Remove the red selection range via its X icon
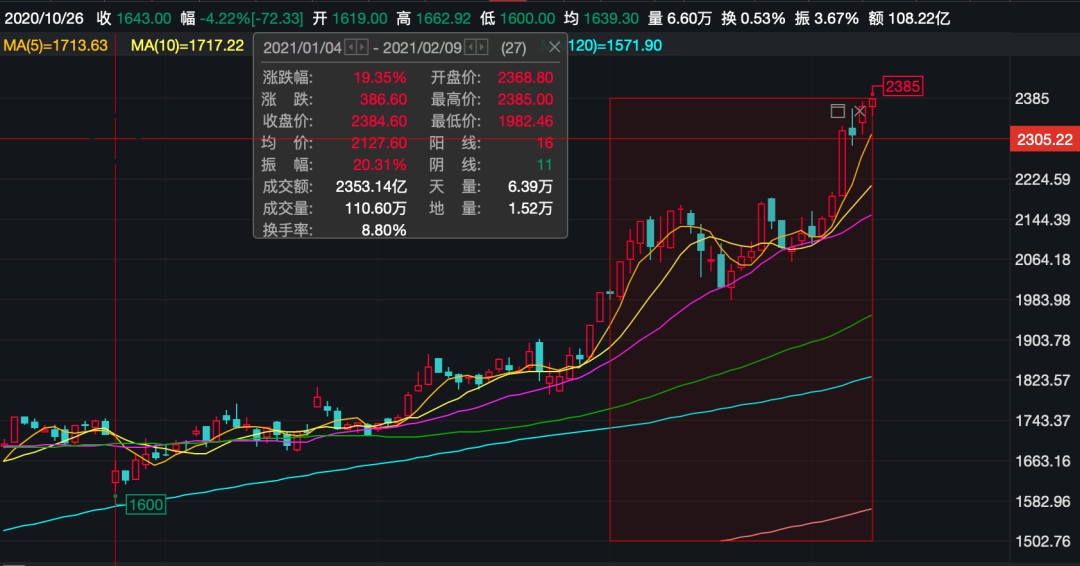The width and height of the screenshot is (1080, 566). point(860,111)
